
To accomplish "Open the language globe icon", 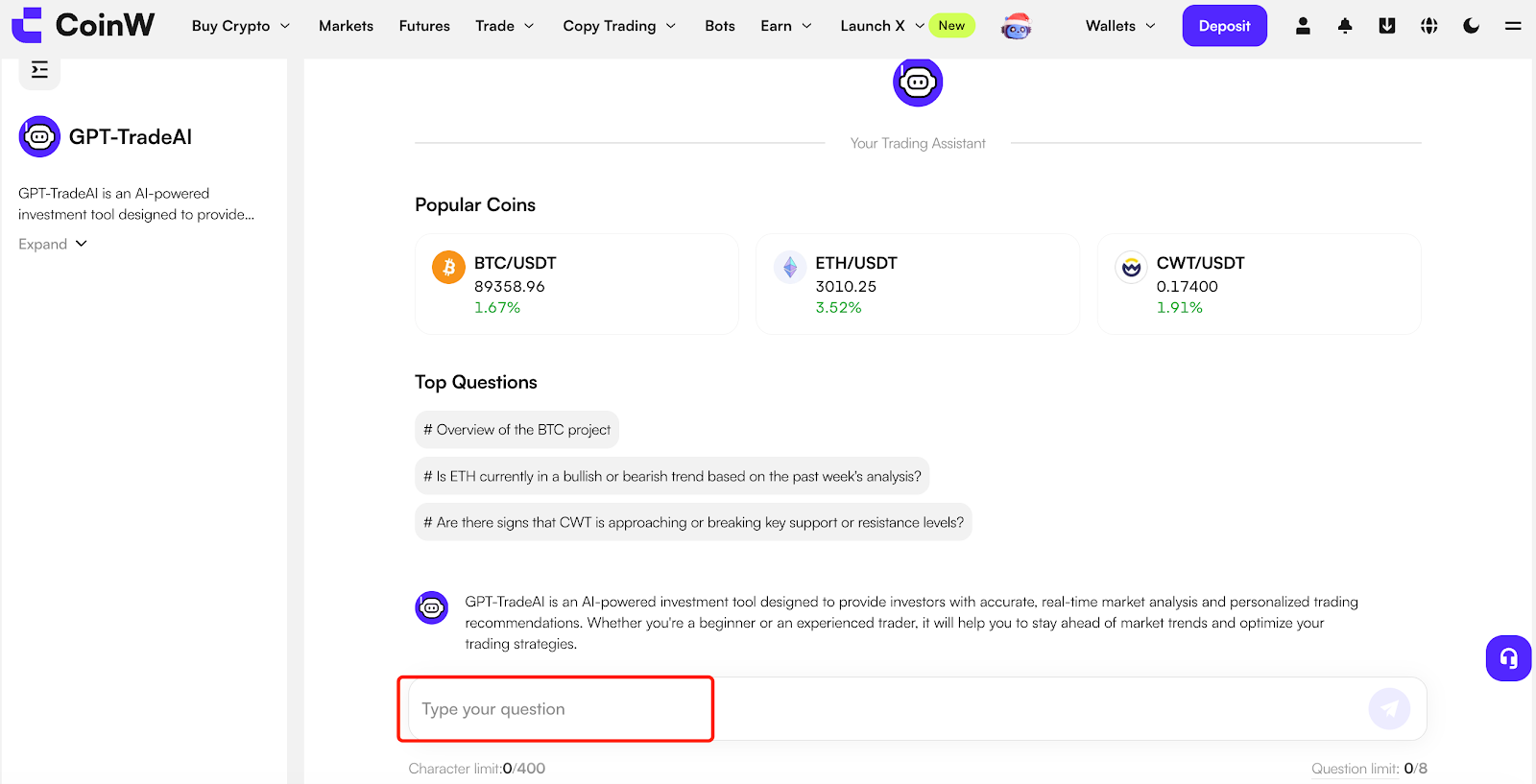I will point(1429,26).
